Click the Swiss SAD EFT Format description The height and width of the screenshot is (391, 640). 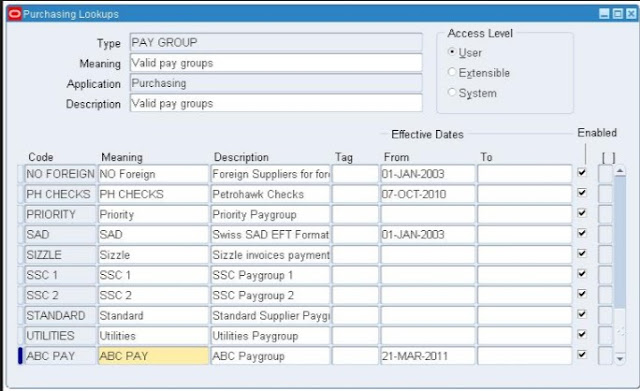pyautogui.click(x=270, y=235)
